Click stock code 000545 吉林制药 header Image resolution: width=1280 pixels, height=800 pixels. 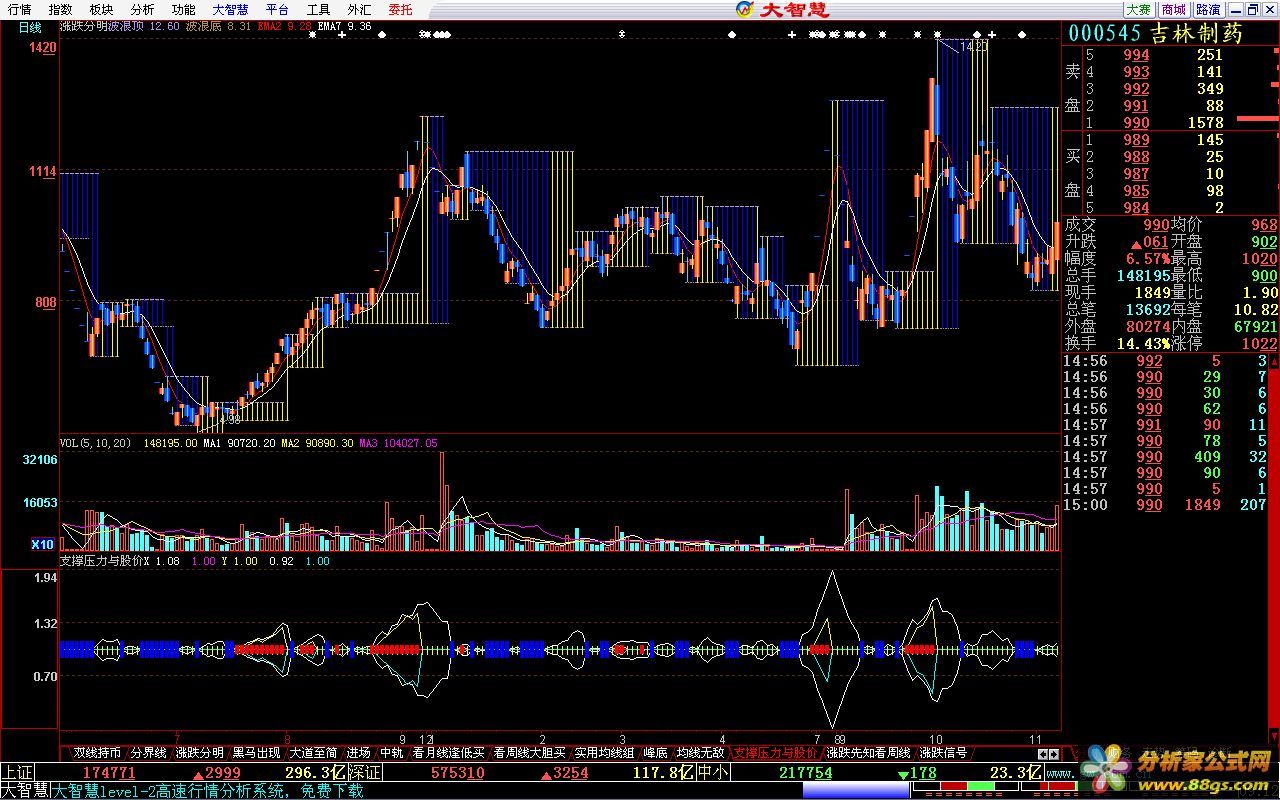[x=1155, y=33]
